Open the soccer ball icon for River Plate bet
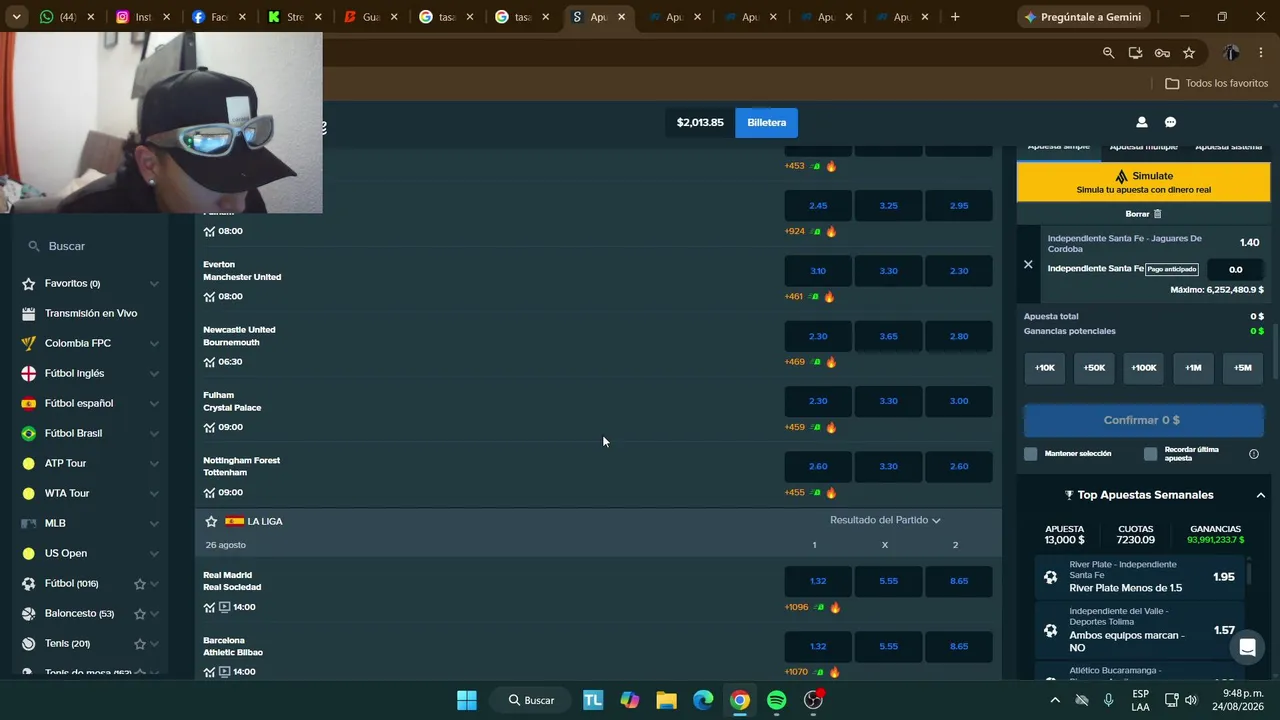This screenshot has height=720, width=1280. pos(1050,577)
